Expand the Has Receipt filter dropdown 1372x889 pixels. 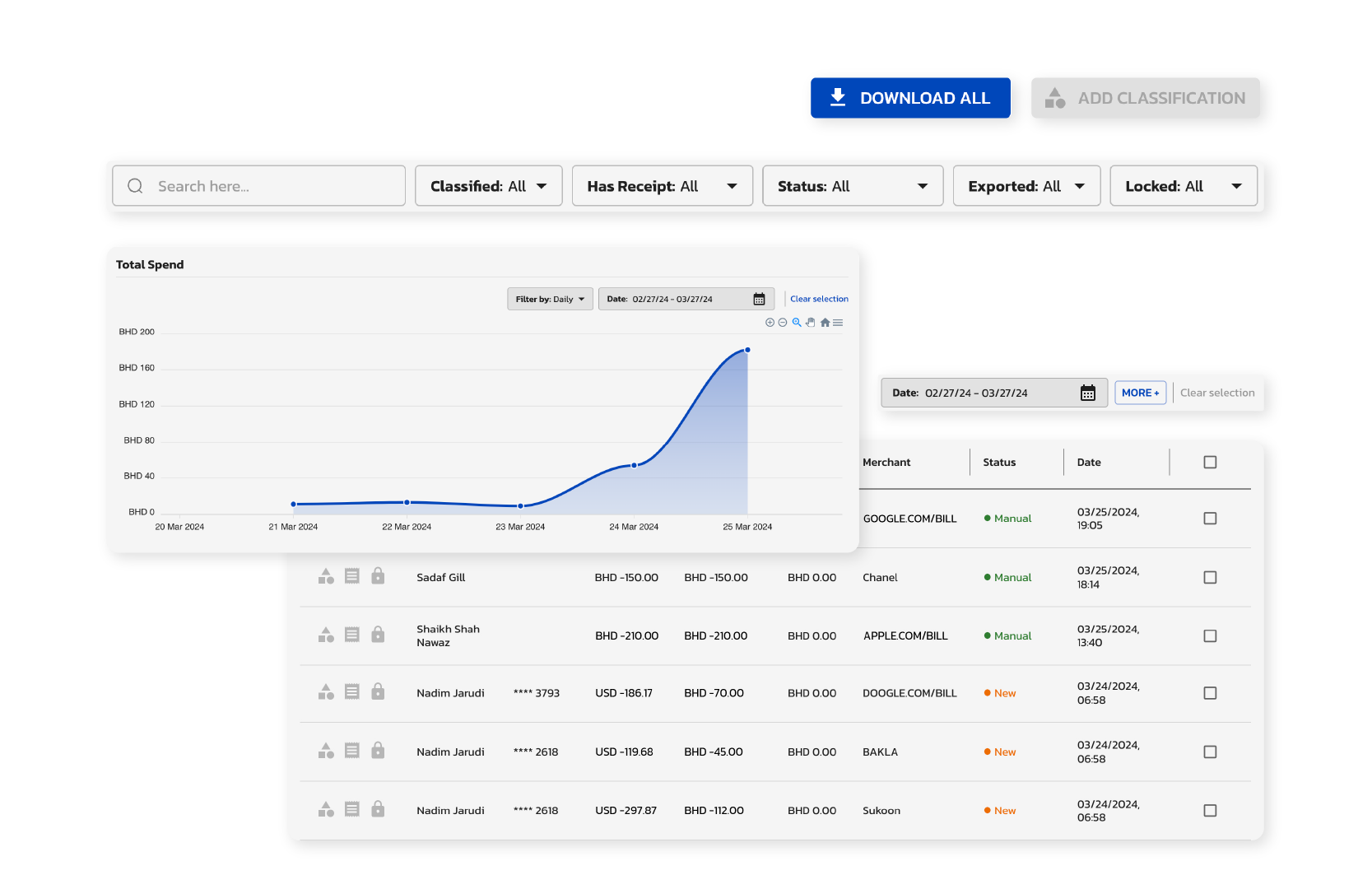click(x=662, y=186)
